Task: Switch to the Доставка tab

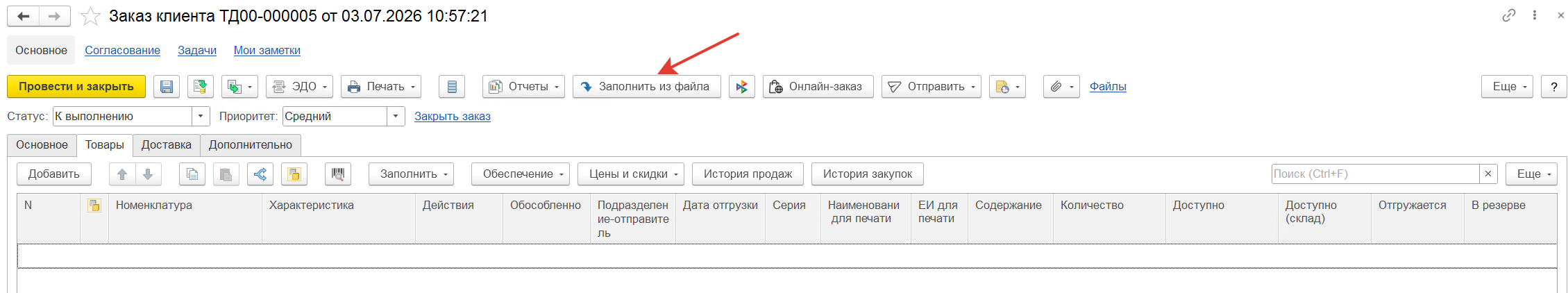Action: click(x=167, y=144)
